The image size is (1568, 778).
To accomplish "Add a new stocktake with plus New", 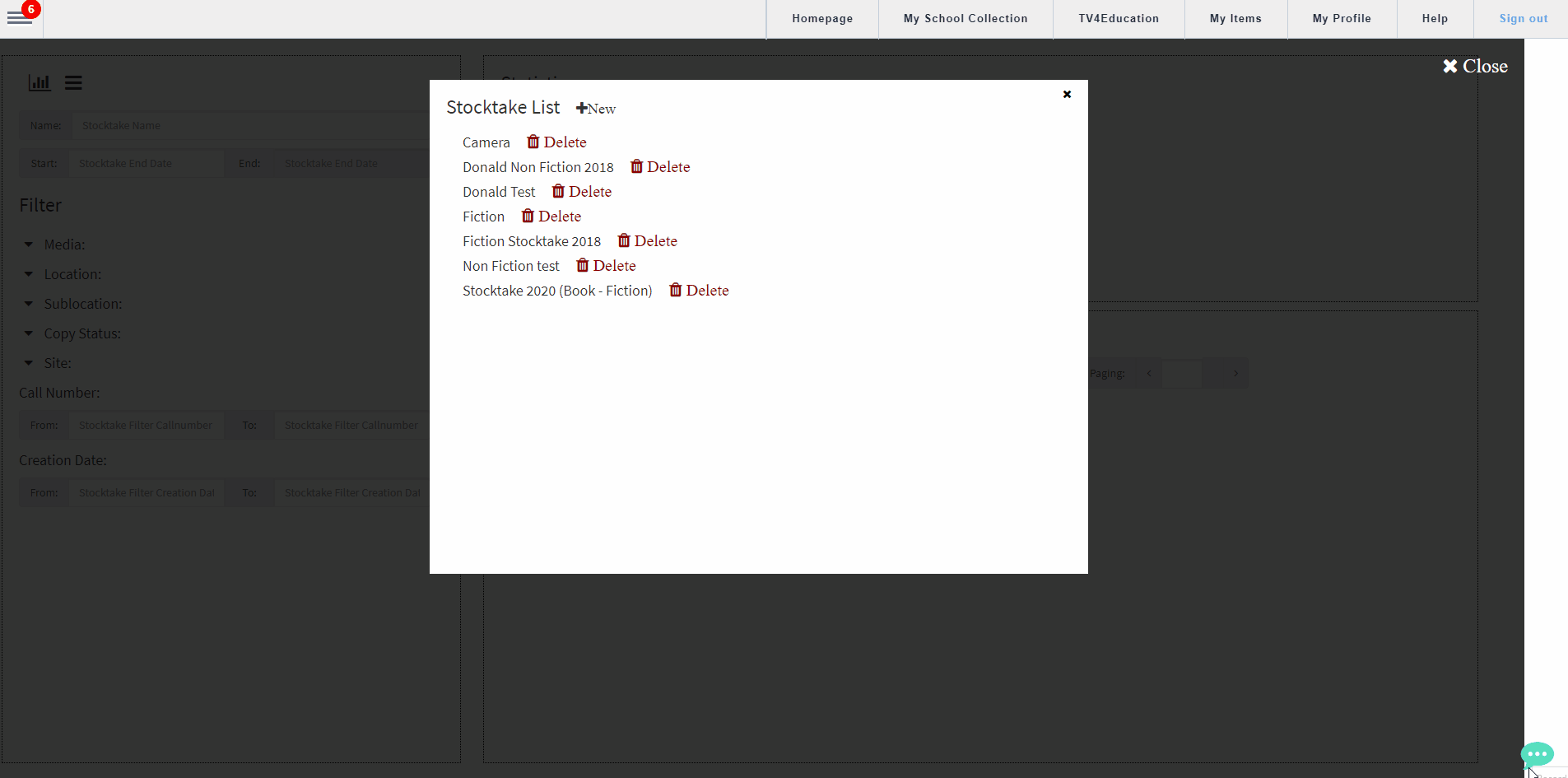I will [596, 109].
